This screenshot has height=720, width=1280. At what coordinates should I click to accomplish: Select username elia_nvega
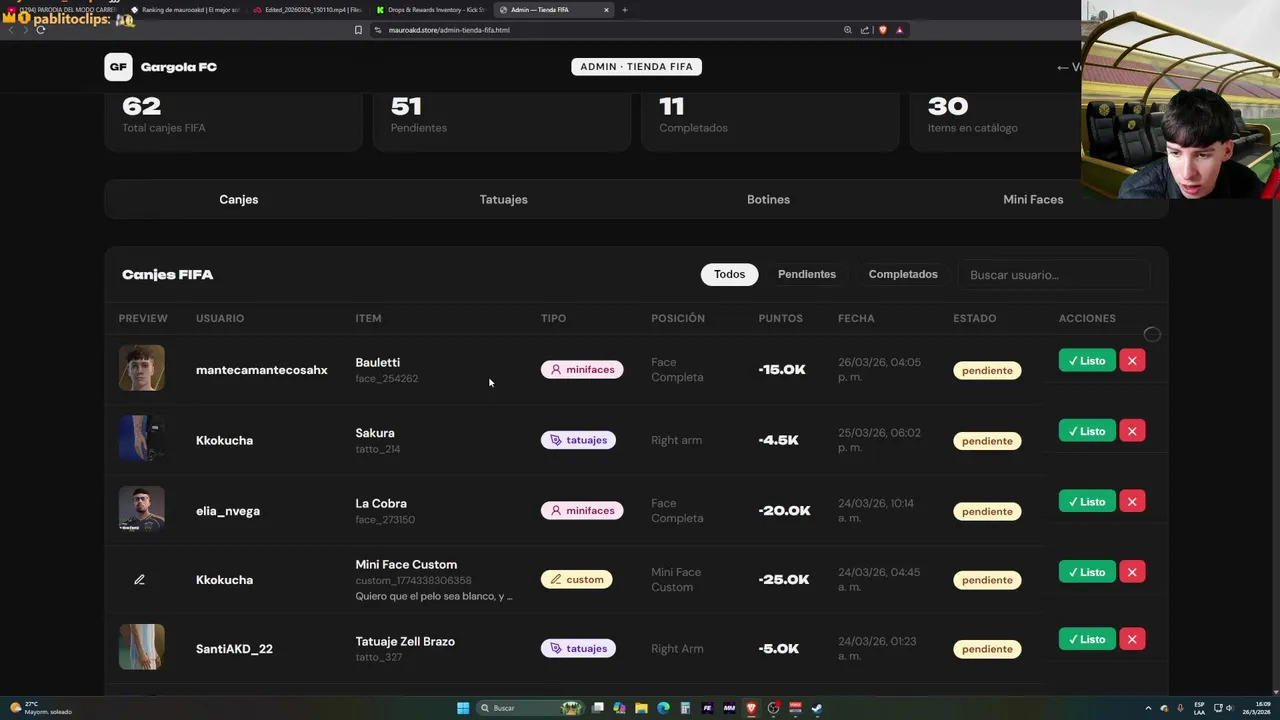pyautogui.click(x=228, y=511)
